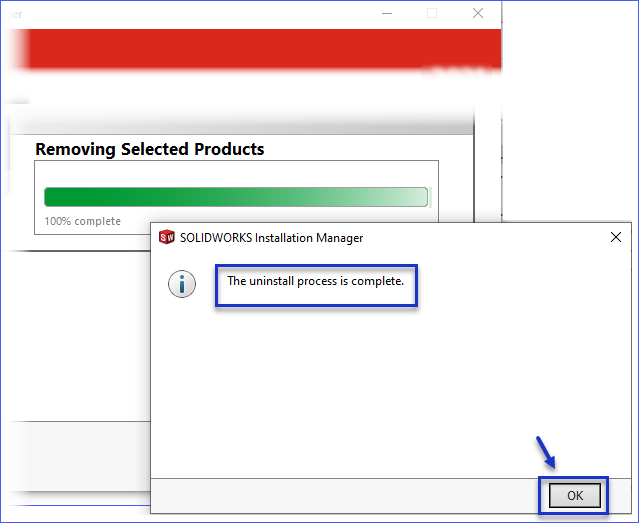Click the "Removing Selected Products" heading

pos(150,149)
